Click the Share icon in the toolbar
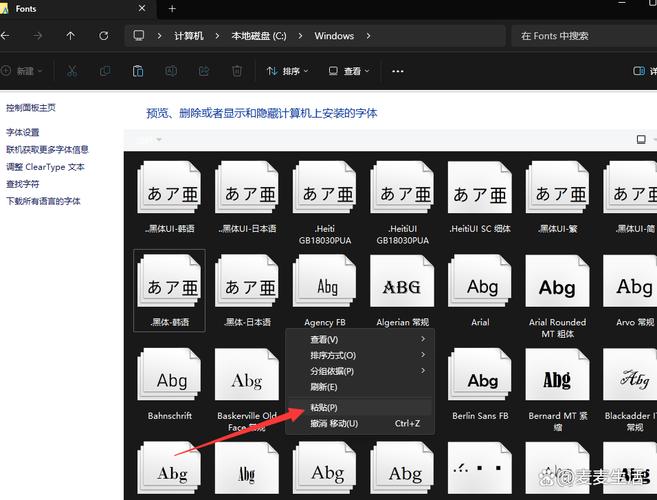This screenshot has height=500, width=657. pos(204,72)
